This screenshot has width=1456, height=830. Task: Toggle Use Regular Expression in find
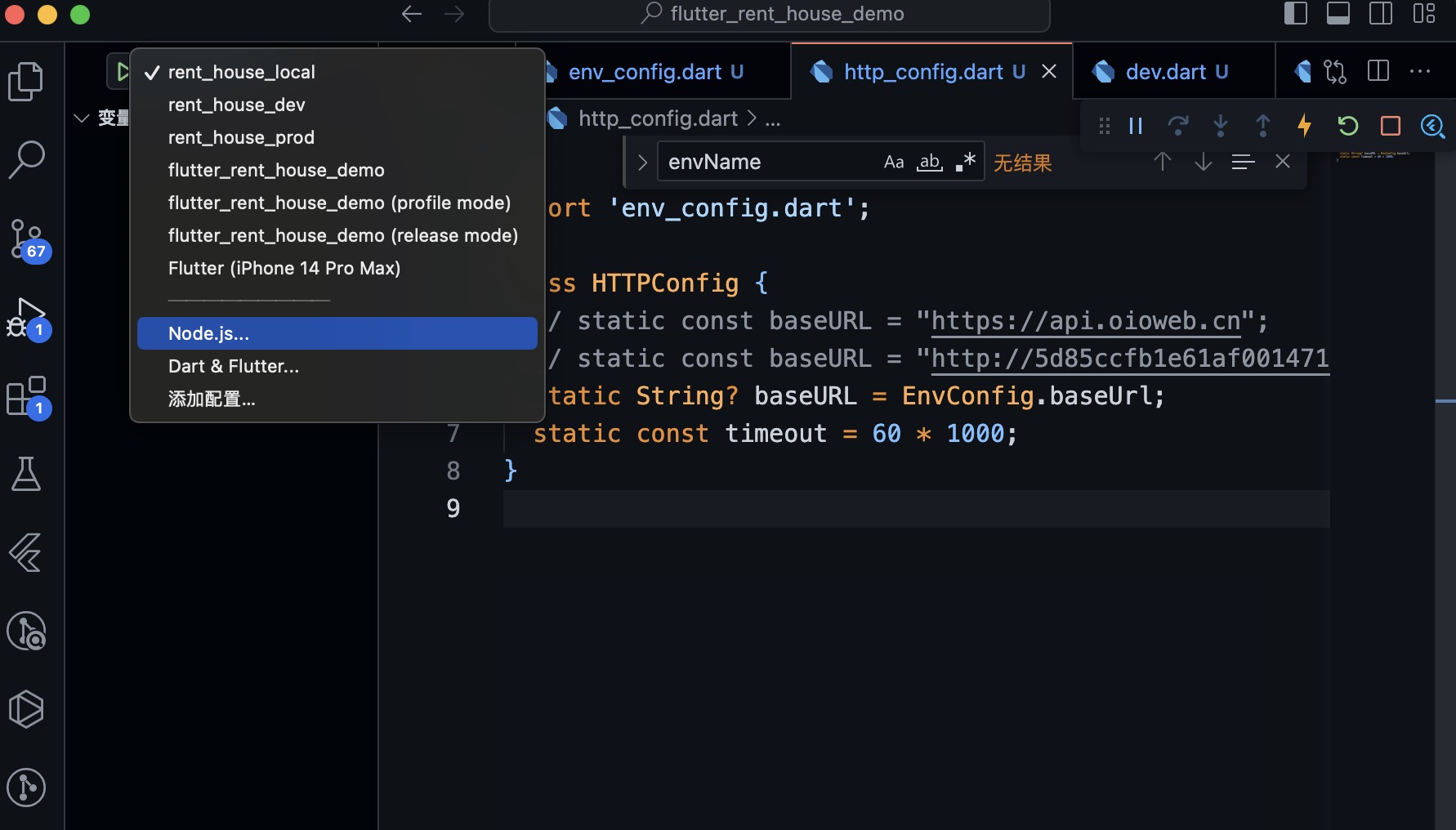point(966,162)
